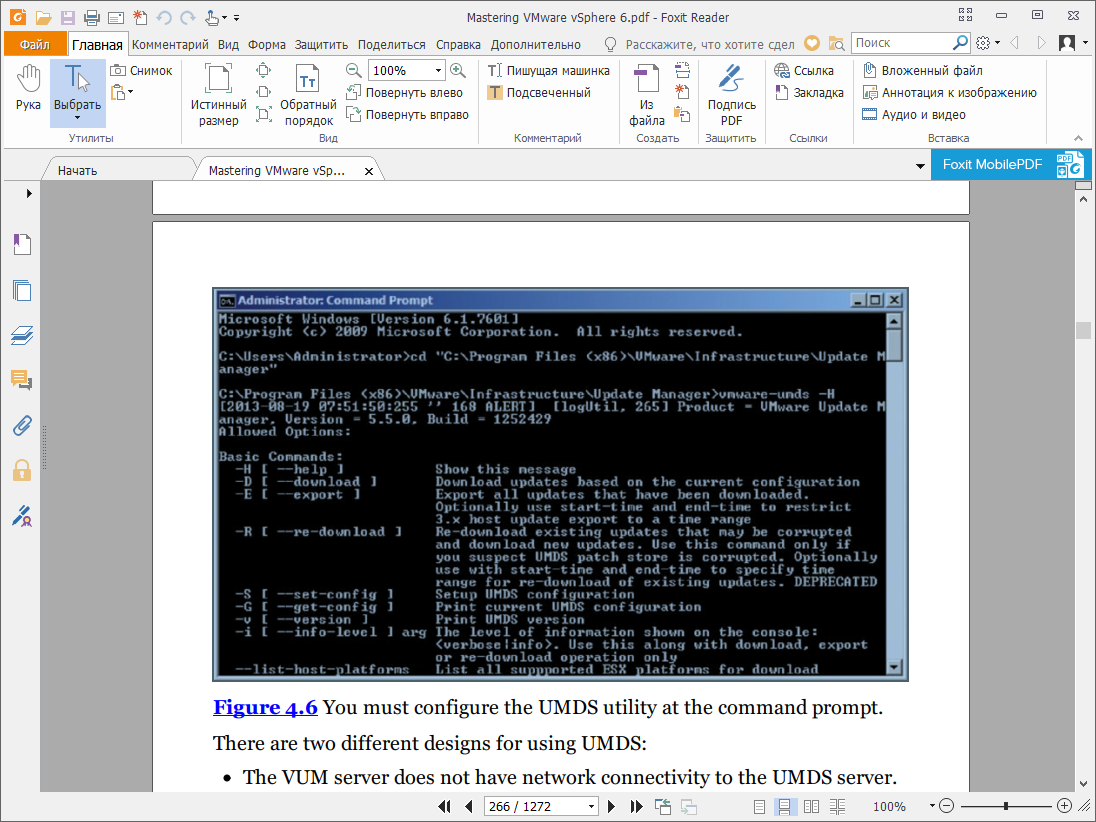Viewport: 1096px width, 822px height.
Task: Collapse the ribbon with the chevron
Action: point(1078,138)
